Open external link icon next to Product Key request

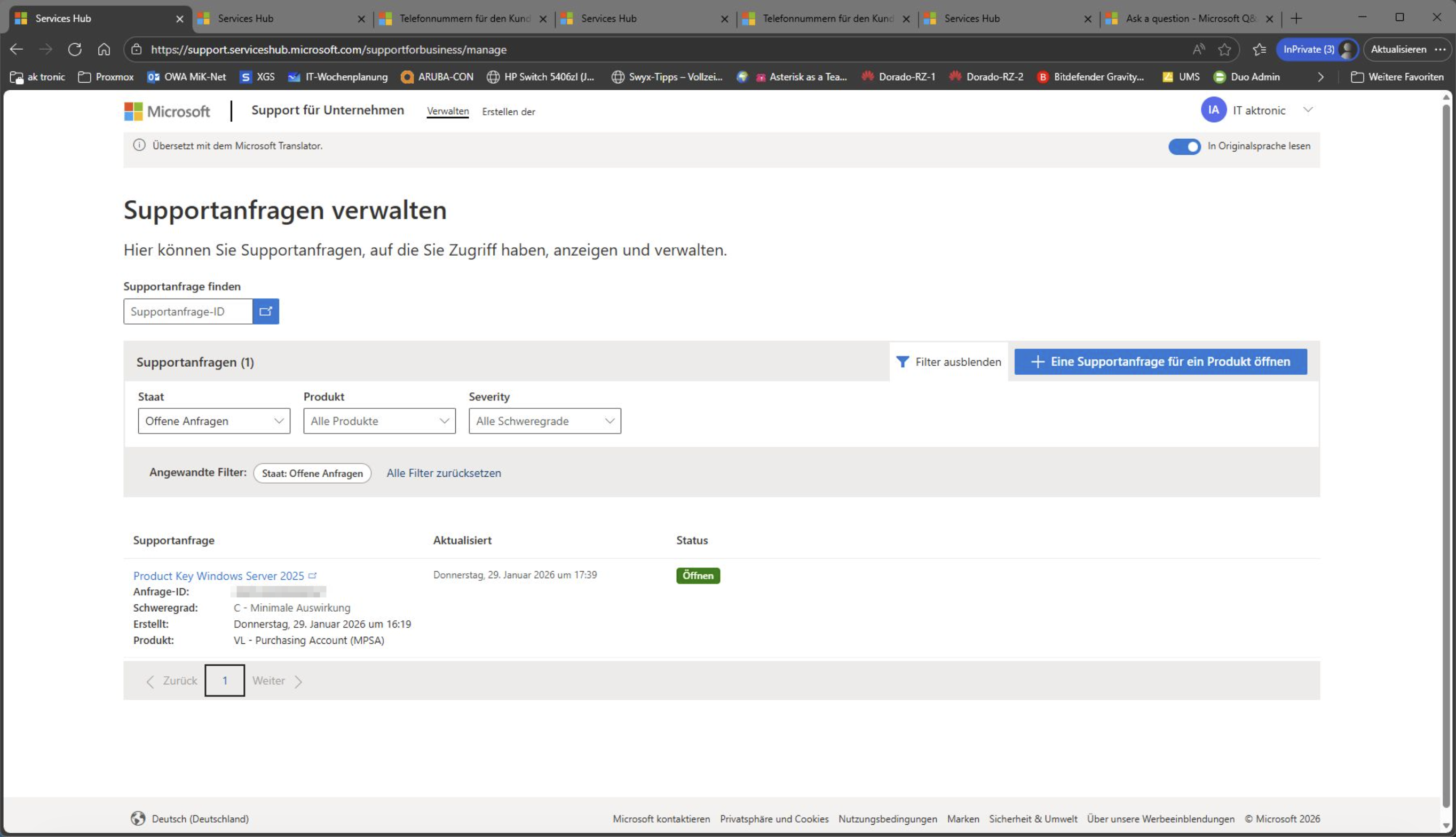pyautogui.click(x=313, y=575)
